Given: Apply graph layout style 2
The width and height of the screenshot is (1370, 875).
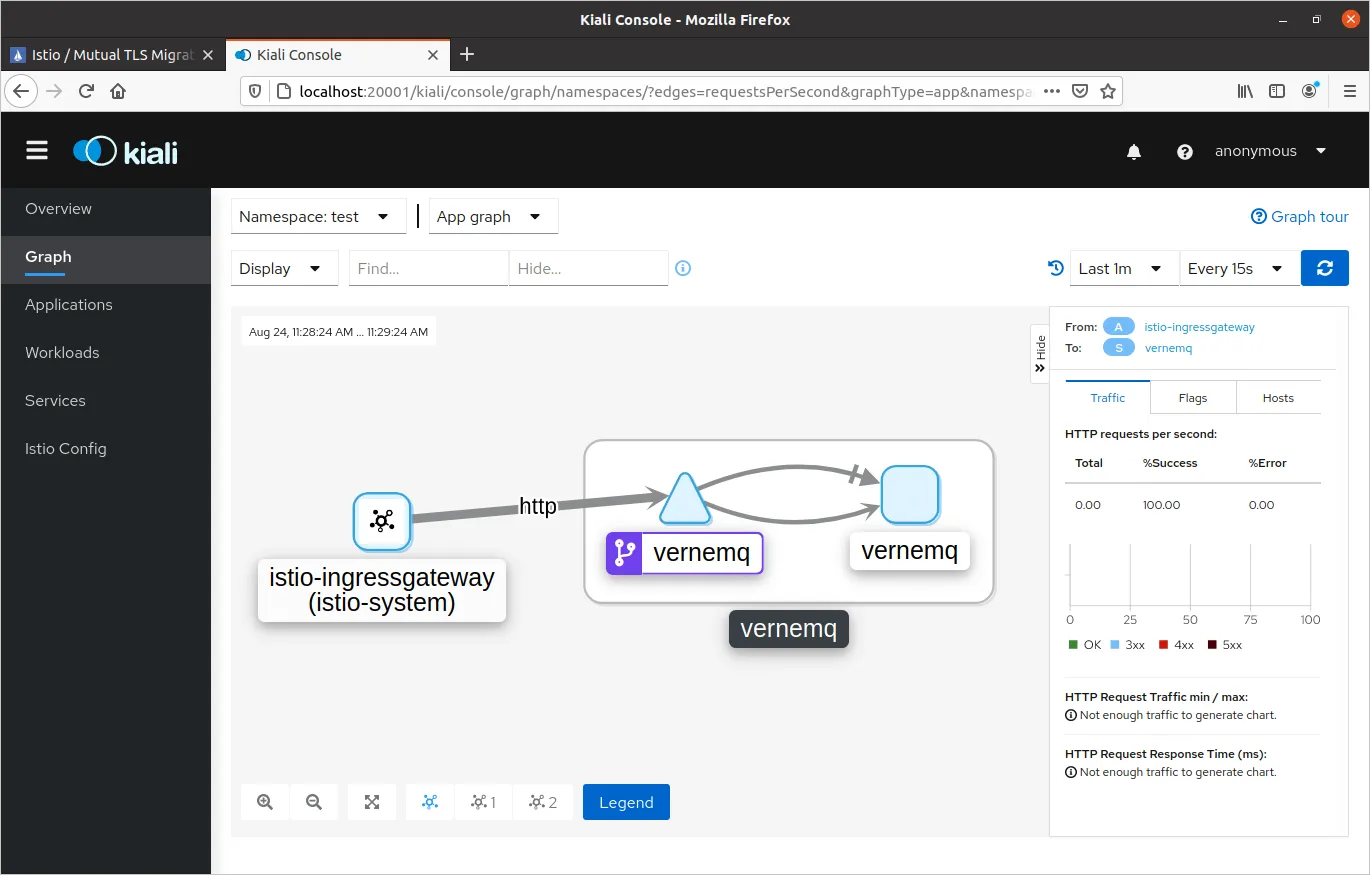Looking at the screenshot, I should pos(543,802).
